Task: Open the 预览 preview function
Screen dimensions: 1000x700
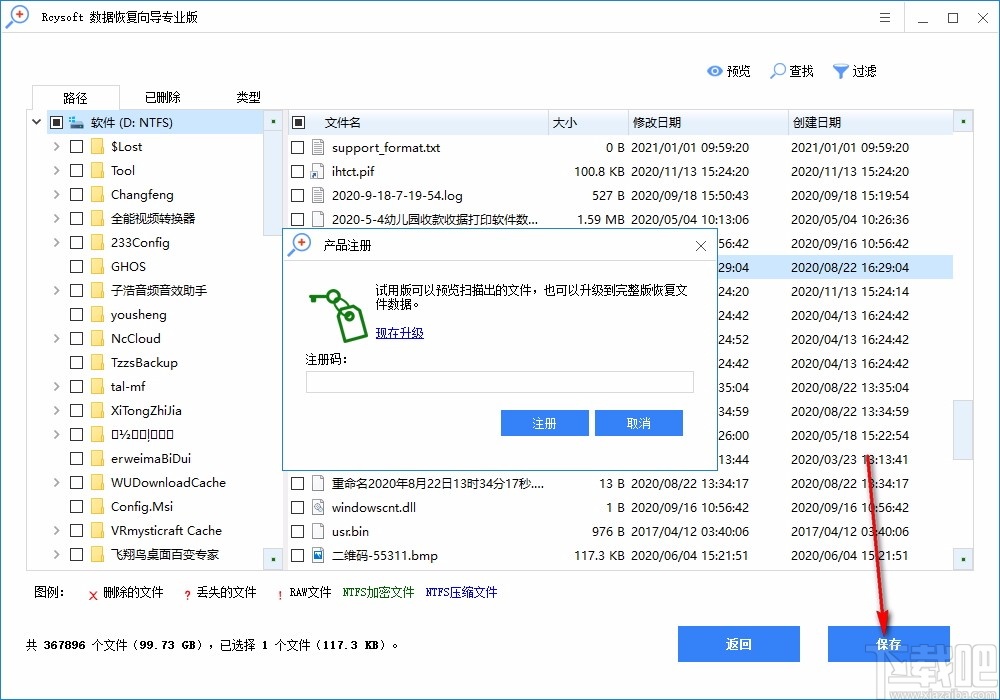Action: tap(729, 70)
